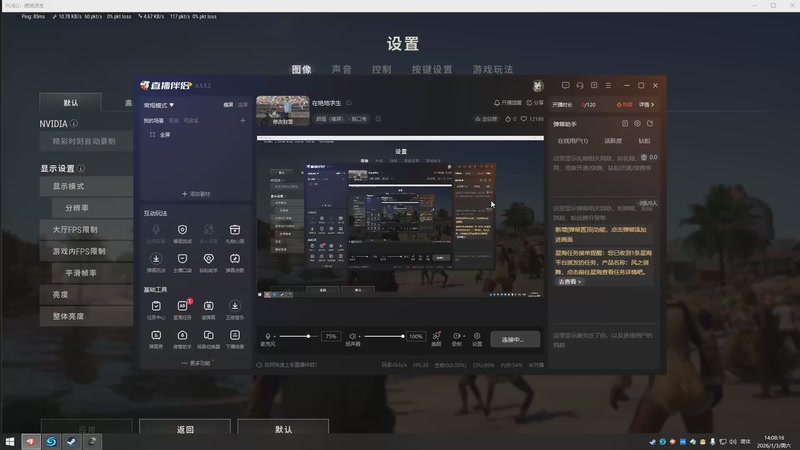Click 开播提醒 bell button
This screenshot has height=450, width=800.
tap(508, 103)
